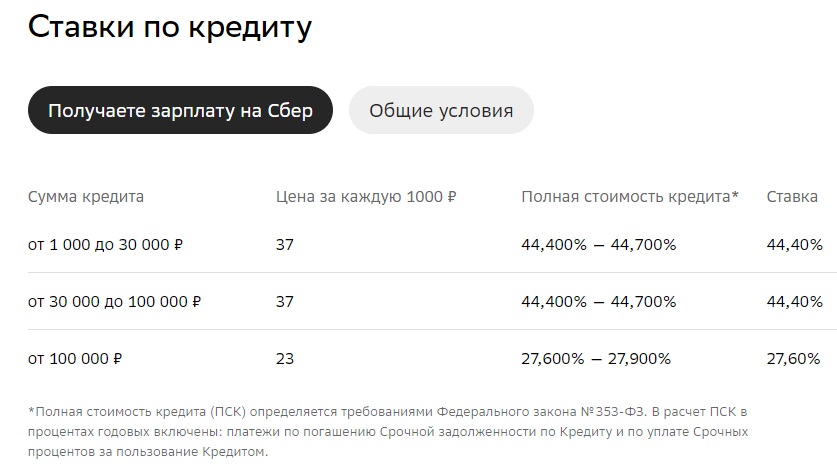Click the first row's '44,400% – 44,700%' value

click(598, 245)
